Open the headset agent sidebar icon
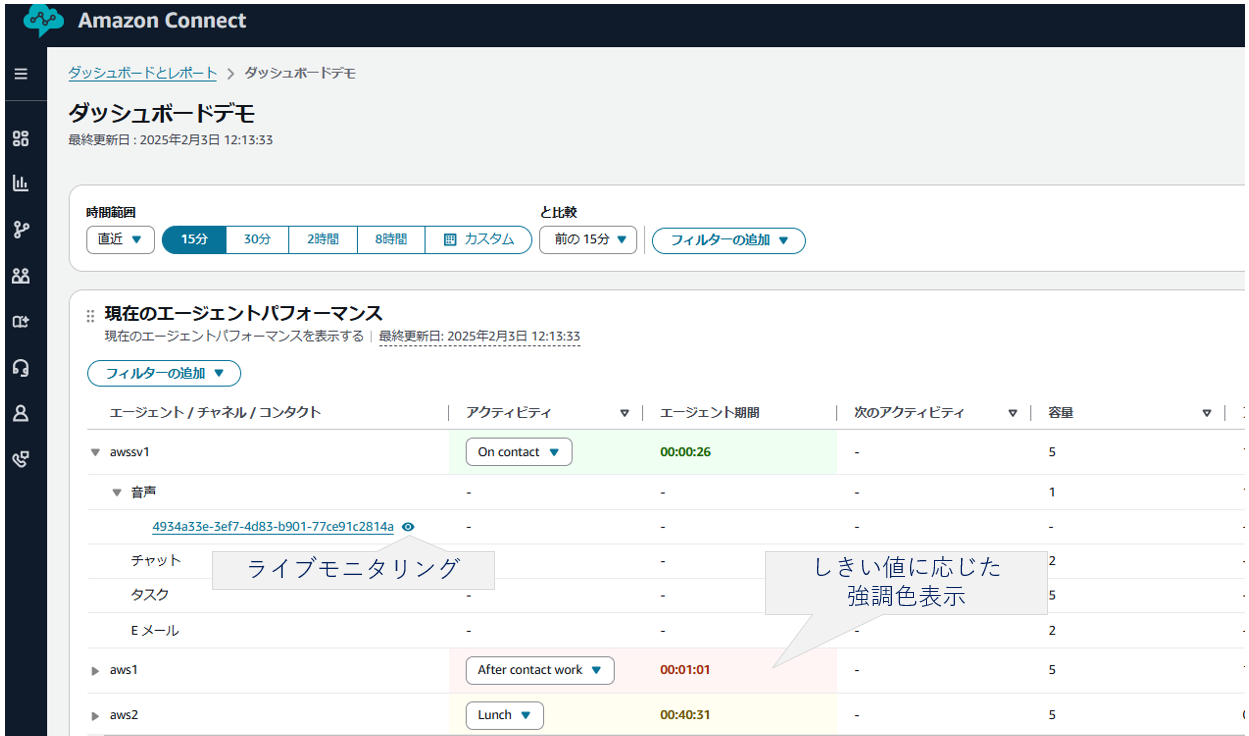Viewport: 1249px width, 736px height. (x=21, y=367)
